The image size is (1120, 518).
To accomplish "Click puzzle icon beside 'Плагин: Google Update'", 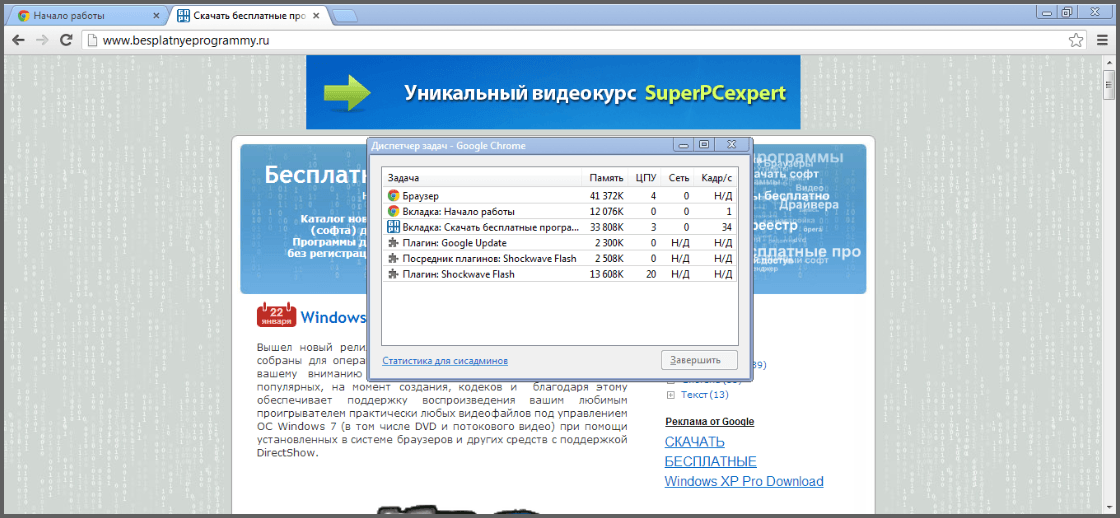I will pyautogui.click(x=393, y=243).
